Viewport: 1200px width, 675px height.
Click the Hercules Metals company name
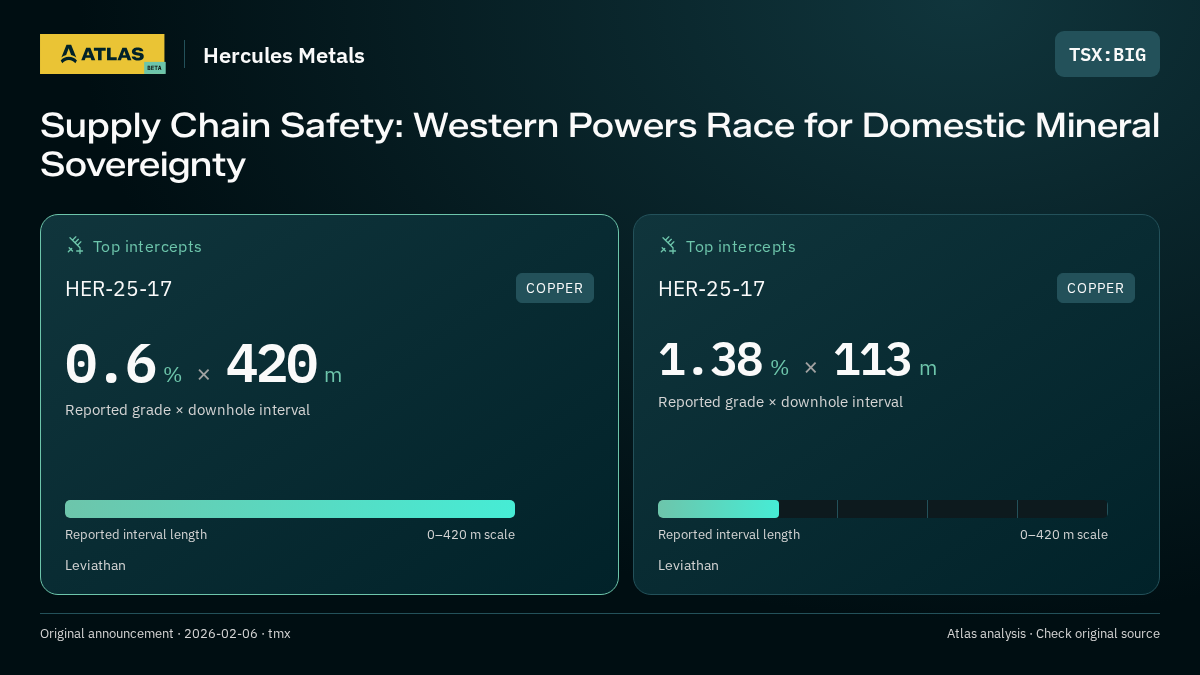click(284, 55)
